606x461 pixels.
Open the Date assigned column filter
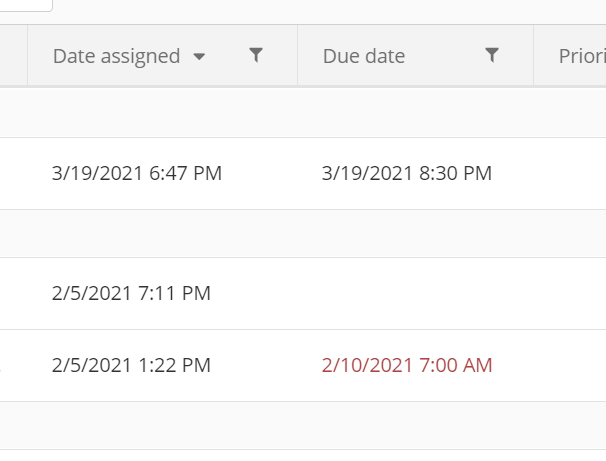[x=256, y=55]
